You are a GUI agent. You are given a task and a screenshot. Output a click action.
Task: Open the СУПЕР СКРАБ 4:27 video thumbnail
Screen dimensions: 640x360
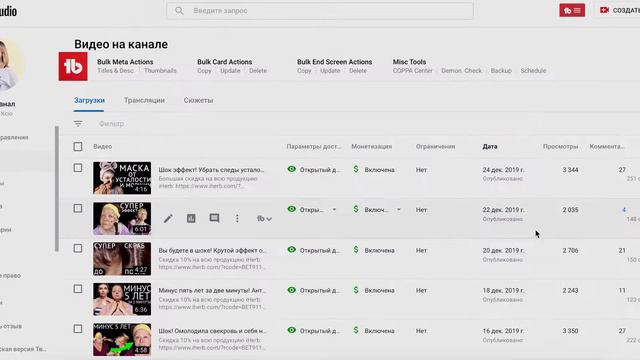click(x=122, y=259)
